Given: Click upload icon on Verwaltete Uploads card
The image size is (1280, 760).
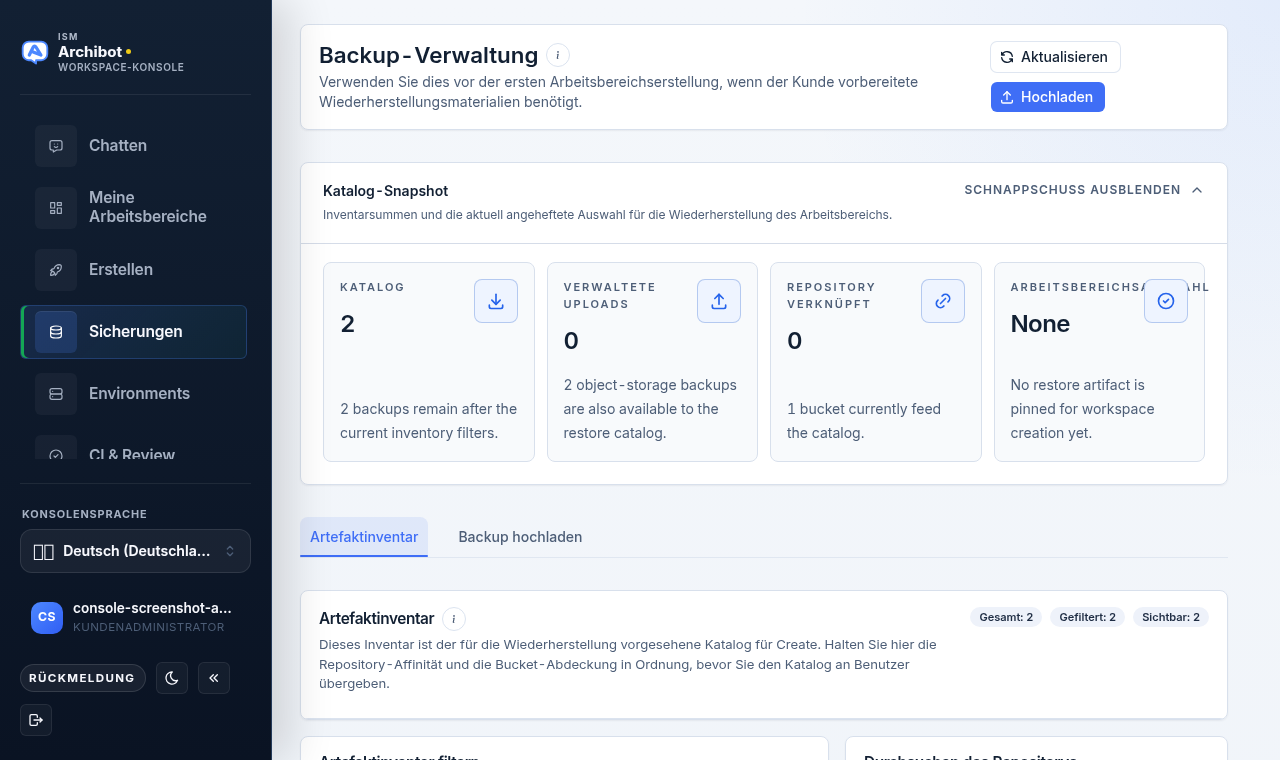Looking at the screenshot, I should pos(719,301).
